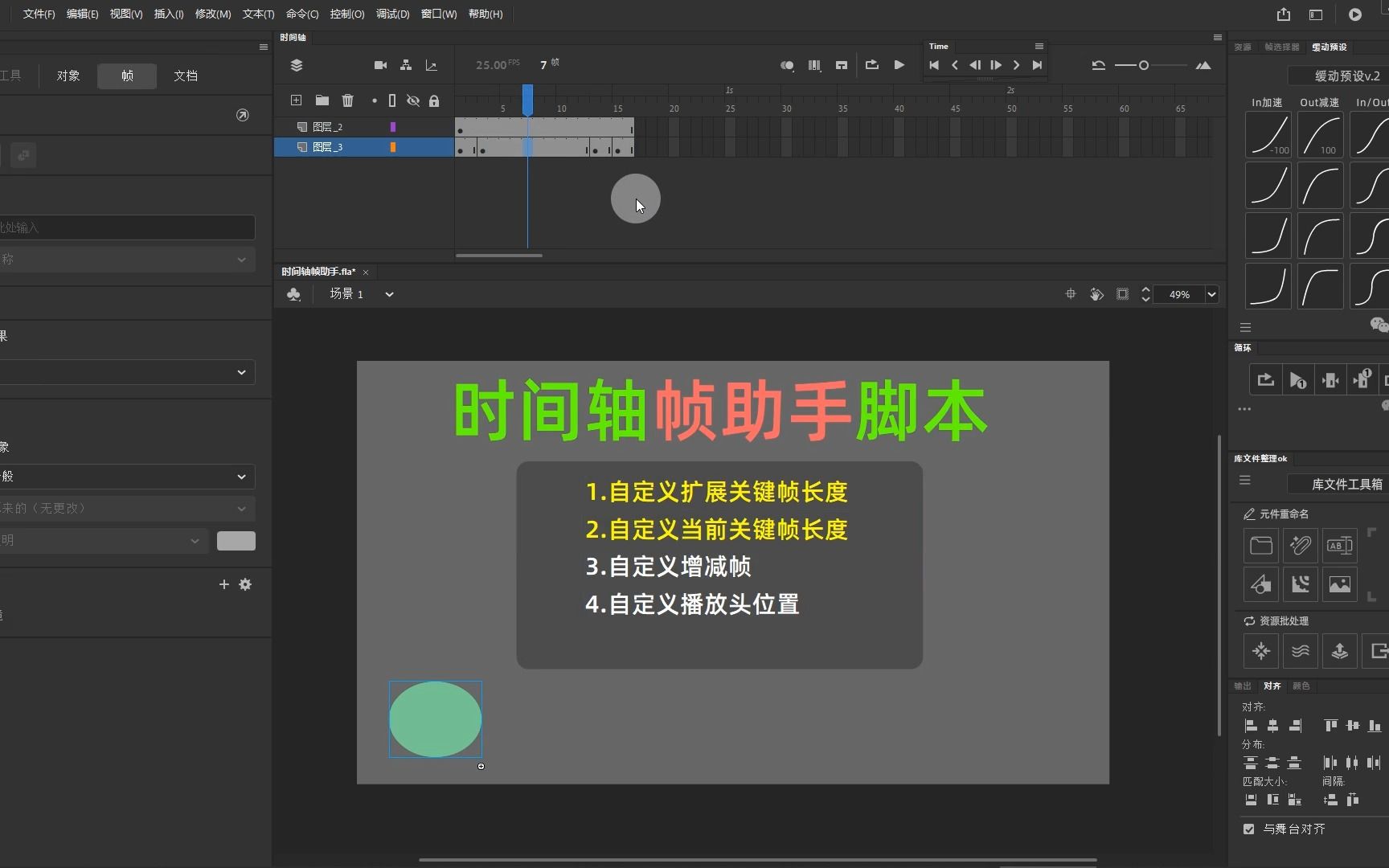
Task: Click the wave icon under 资源批处理
Action: 1301,651
